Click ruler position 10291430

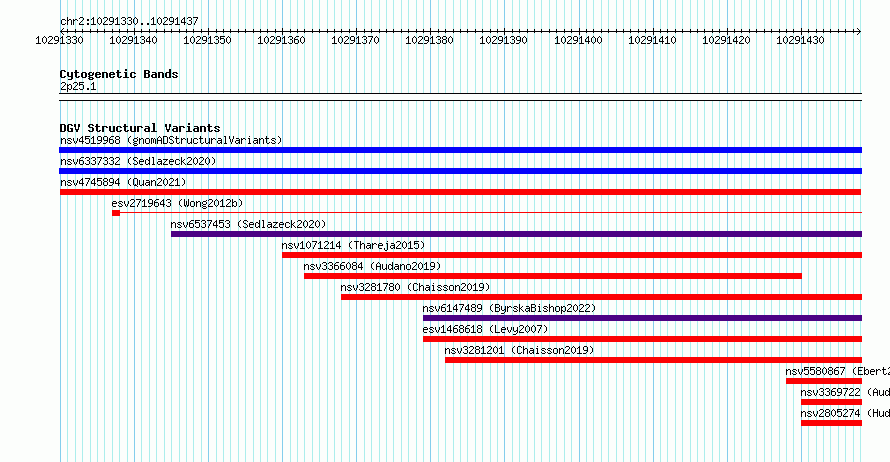coord(800,40)
